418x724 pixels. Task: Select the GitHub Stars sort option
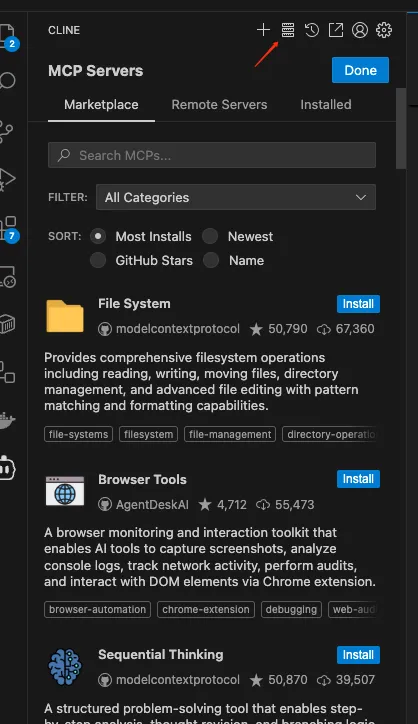tap(97, 260)
